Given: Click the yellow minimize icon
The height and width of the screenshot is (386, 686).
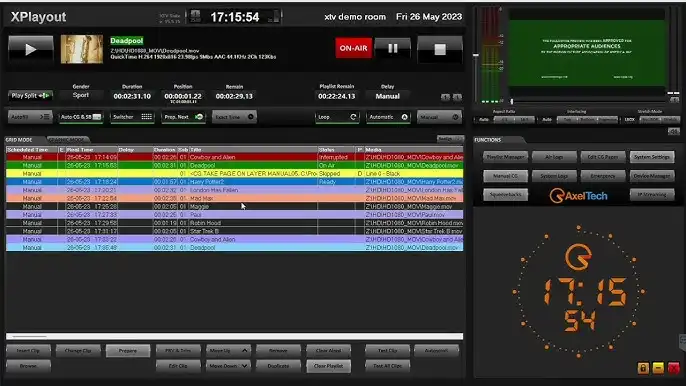Looking at the screenshot, I should coord(658,368).
